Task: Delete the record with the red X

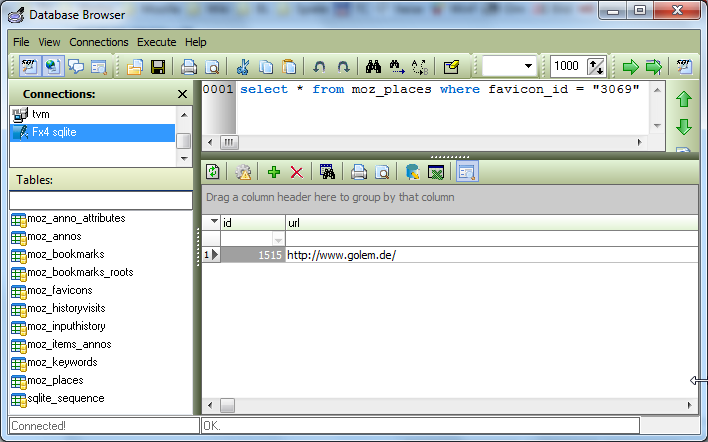Action: click(x=296, y=172)
